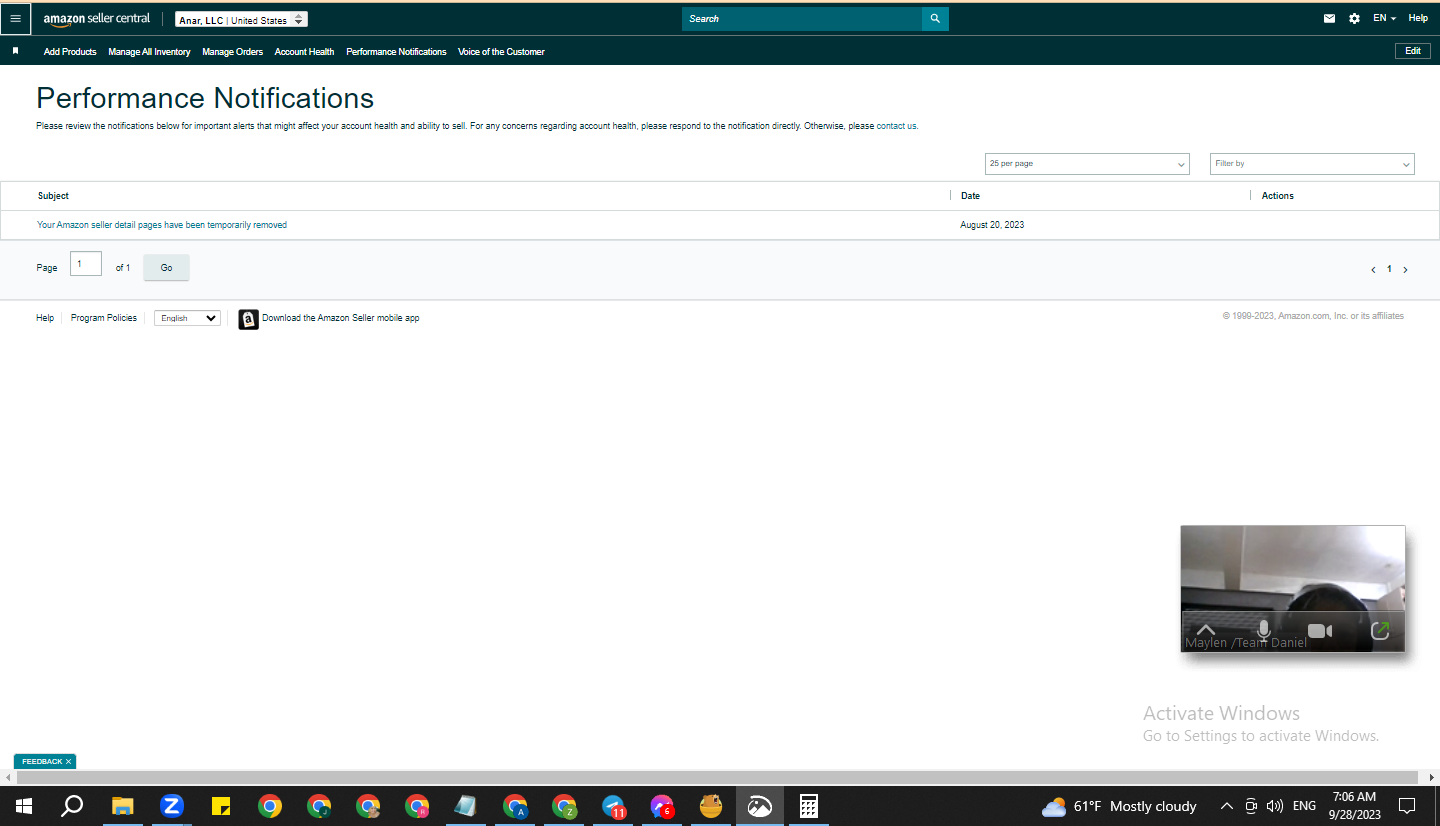
Task: Click Download the Amazon Seller mobile app
Action: (x=341, y=318)
